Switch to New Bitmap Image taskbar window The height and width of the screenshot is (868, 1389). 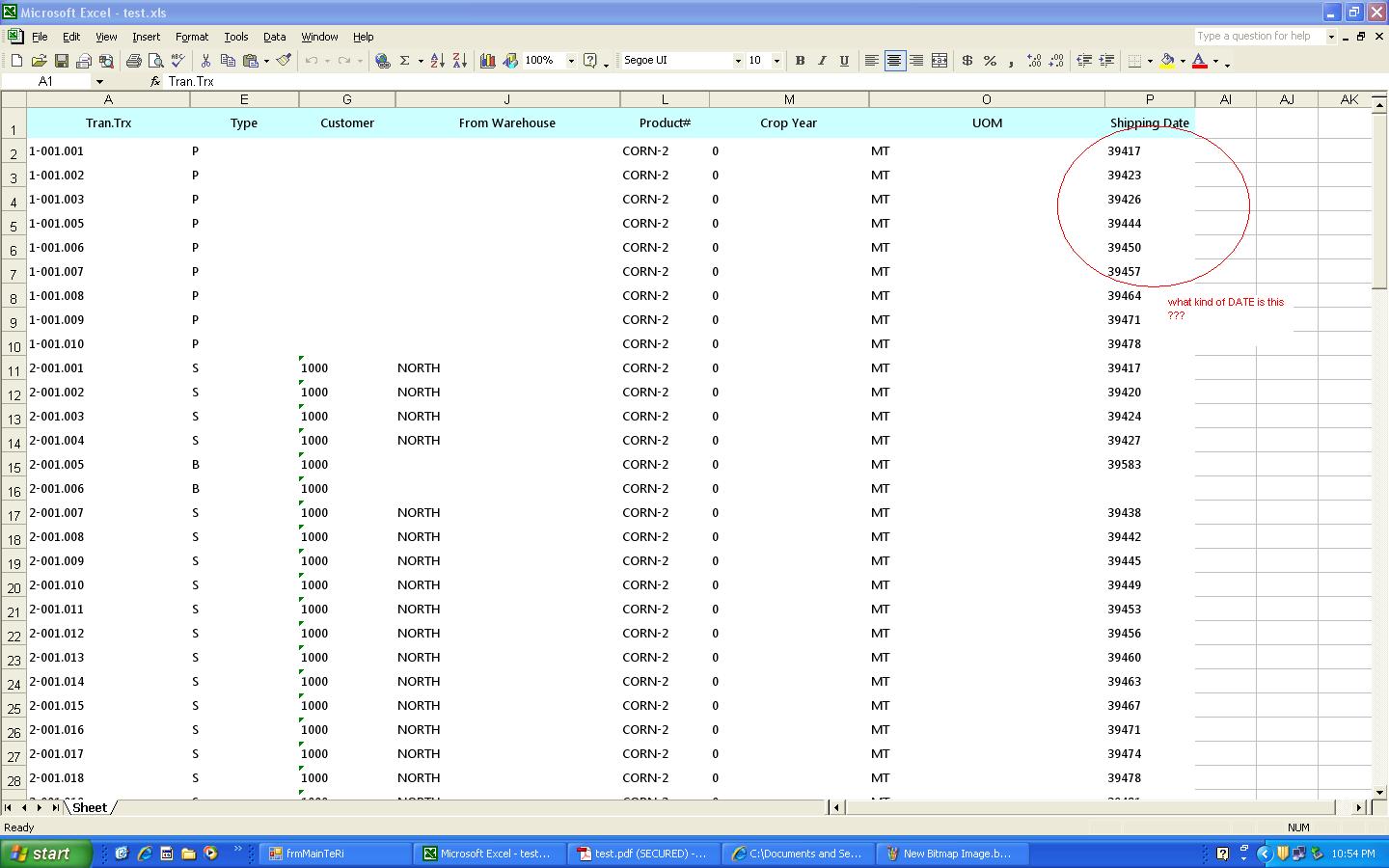[954, 854]
